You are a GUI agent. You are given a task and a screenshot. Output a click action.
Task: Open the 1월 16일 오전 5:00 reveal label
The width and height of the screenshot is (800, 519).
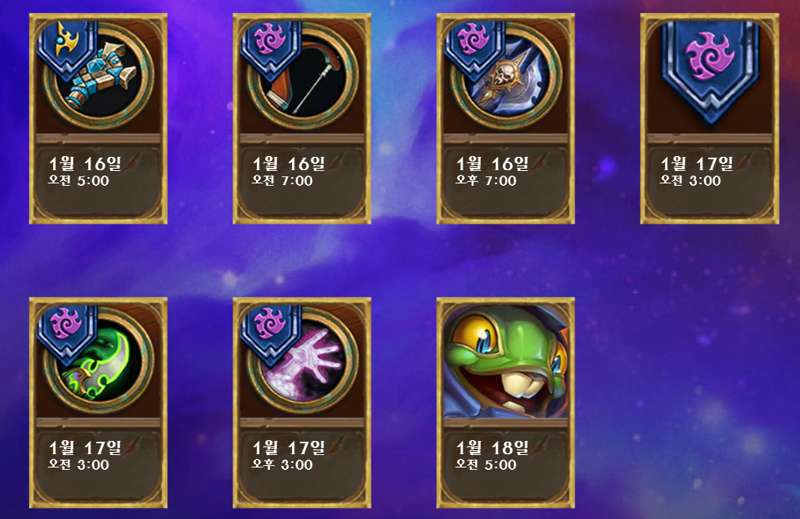(x=85, y=171)
